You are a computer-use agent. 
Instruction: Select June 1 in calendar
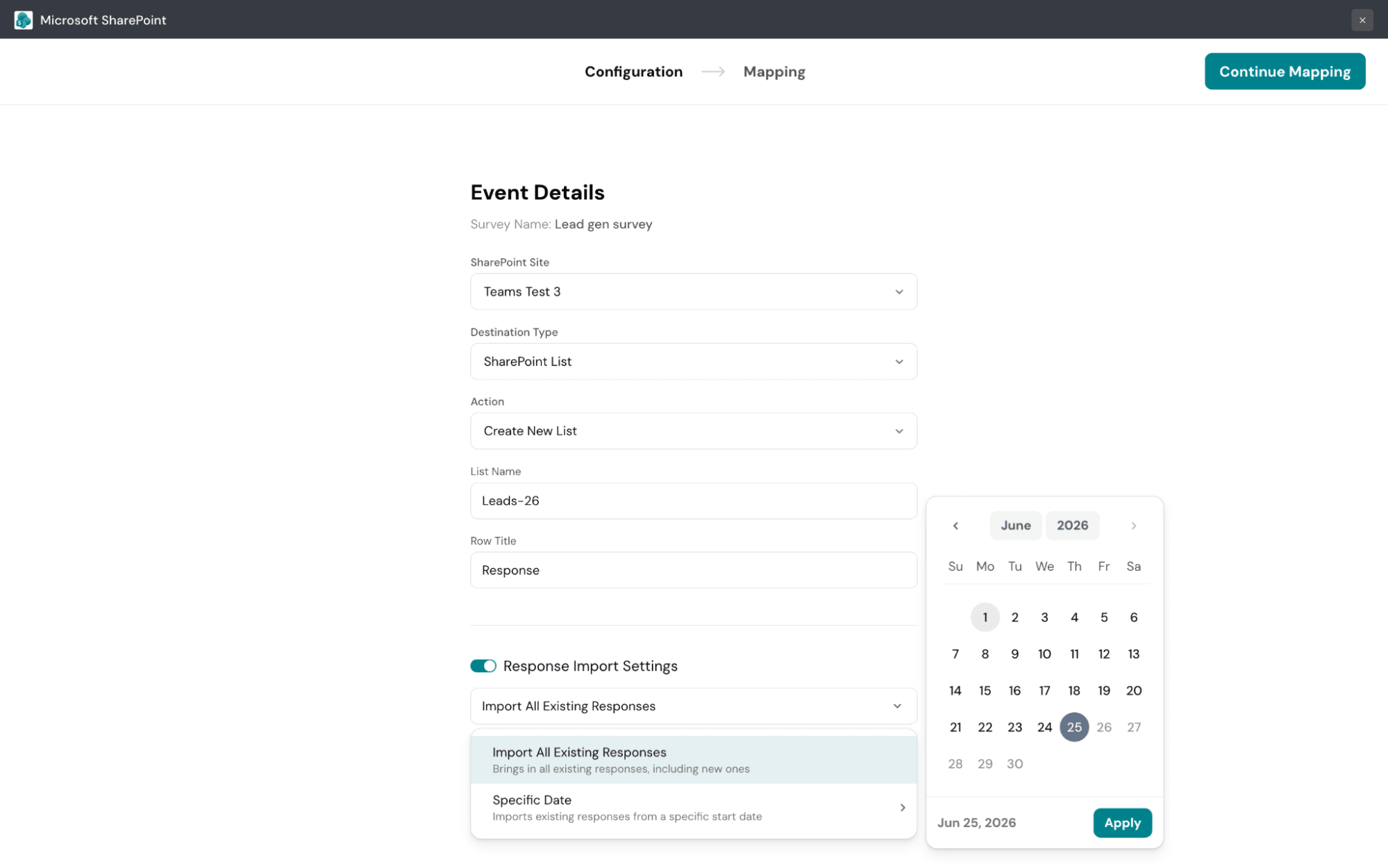[985, 617]
